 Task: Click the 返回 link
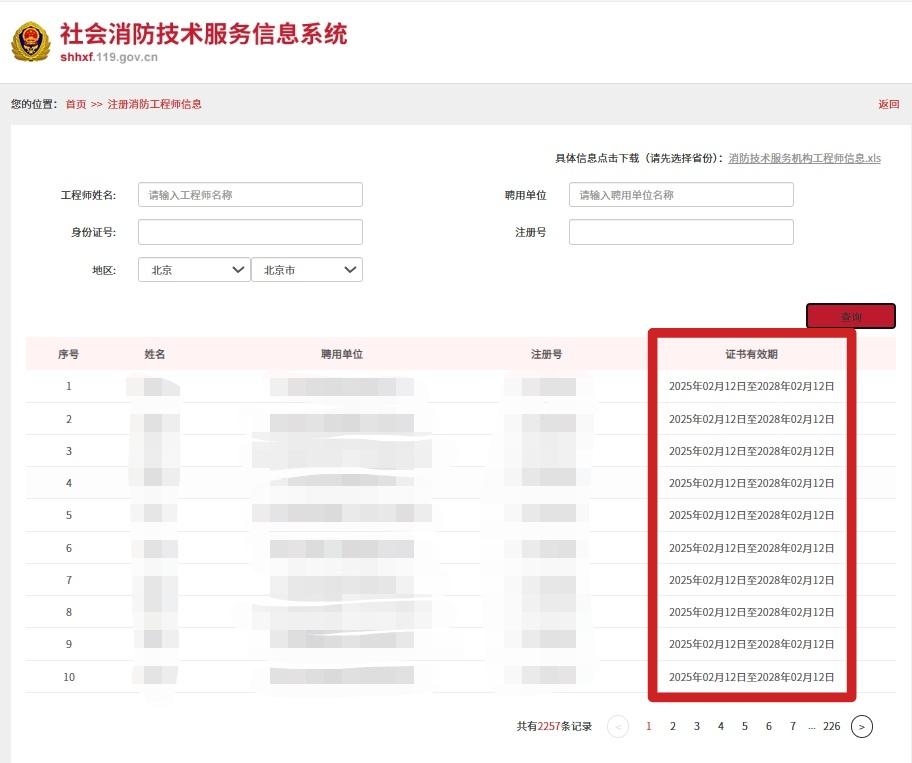click(x=889, y=104)
